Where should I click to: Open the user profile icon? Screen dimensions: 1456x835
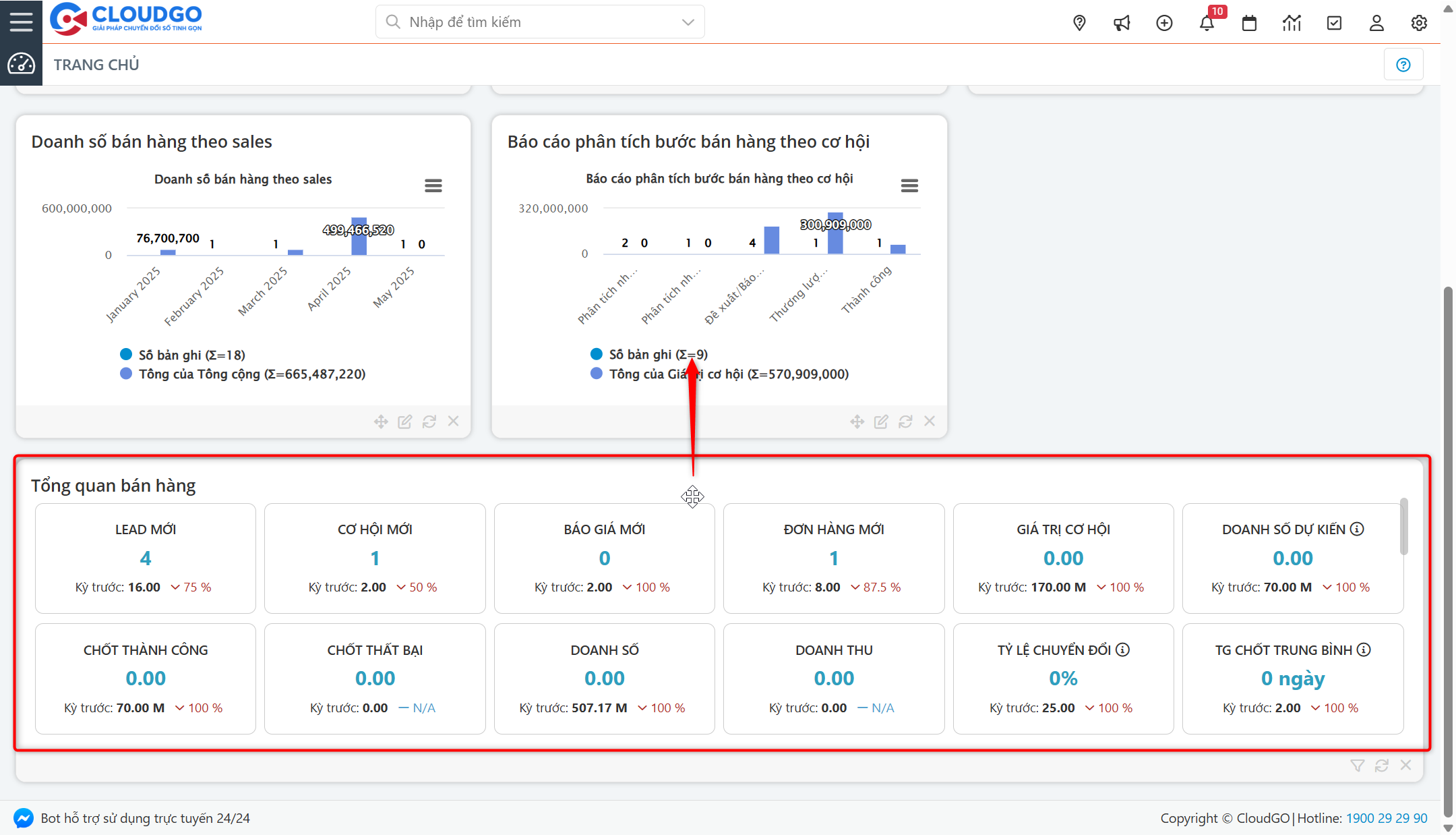(x=1376, y=23)
